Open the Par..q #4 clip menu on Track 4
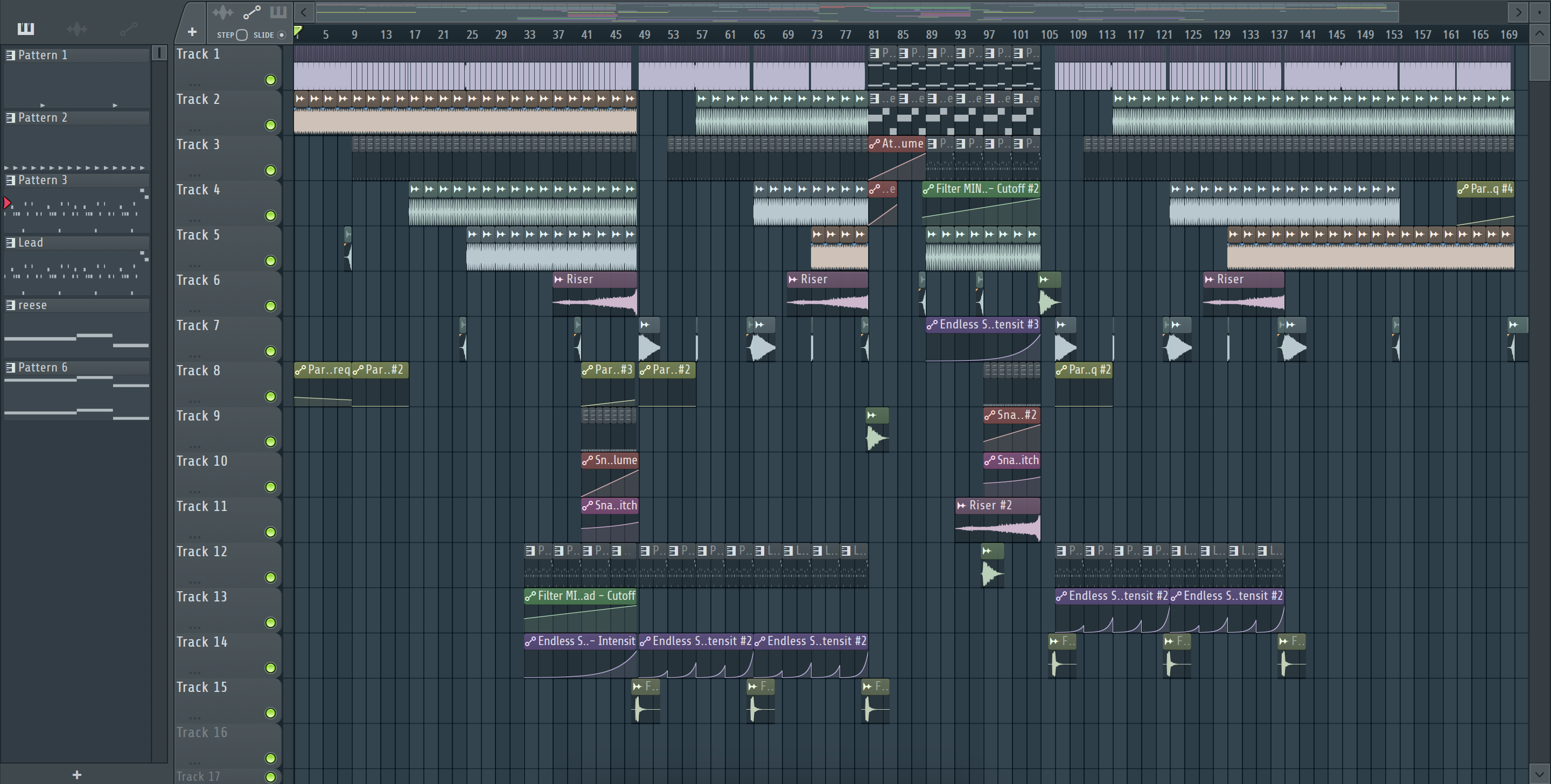The width and height of the screenshot is (1551, 784). [x=1463, y=188]
